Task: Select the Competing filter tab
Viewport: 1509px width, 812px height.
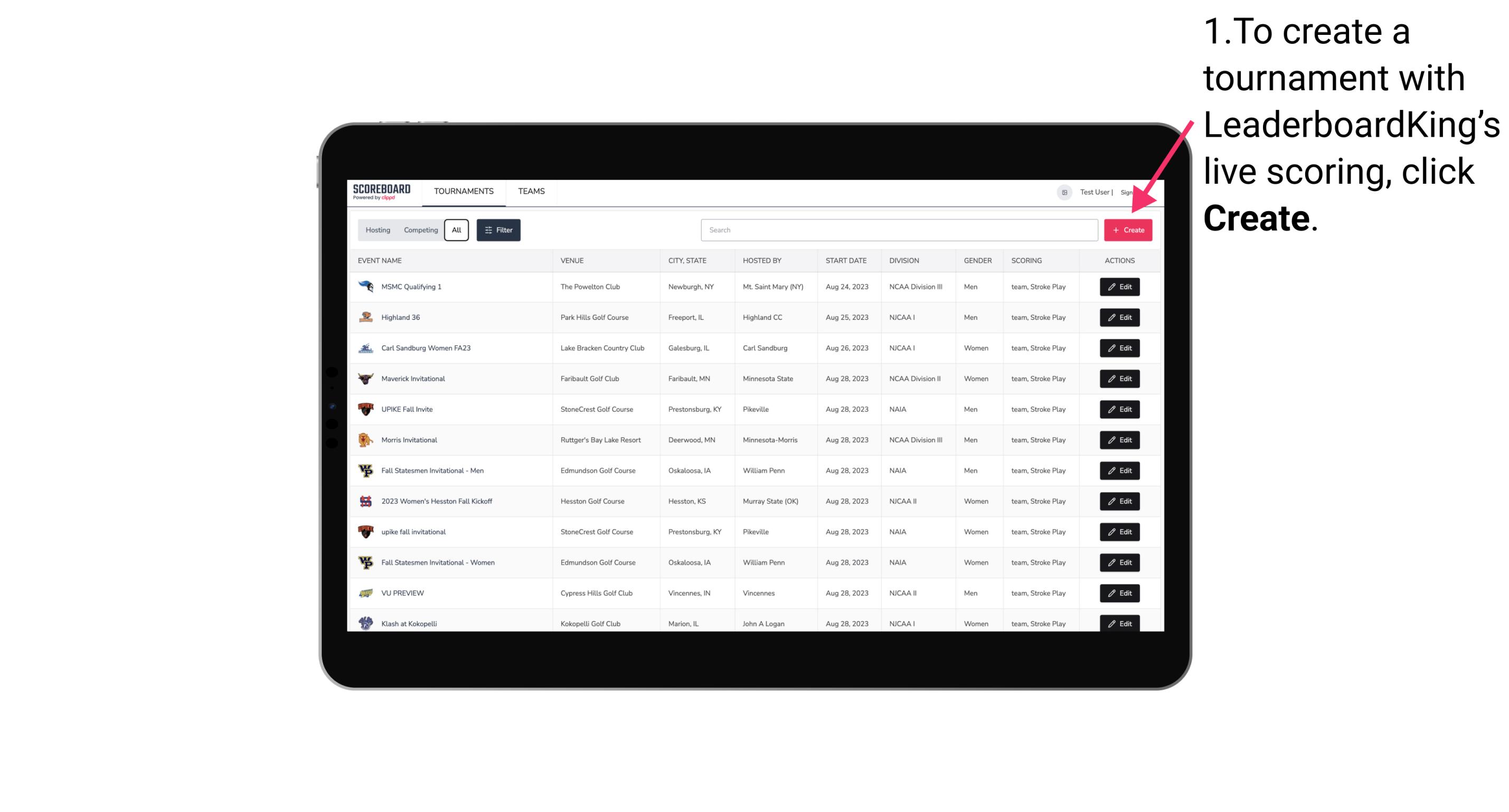Action: pos(419,230)
